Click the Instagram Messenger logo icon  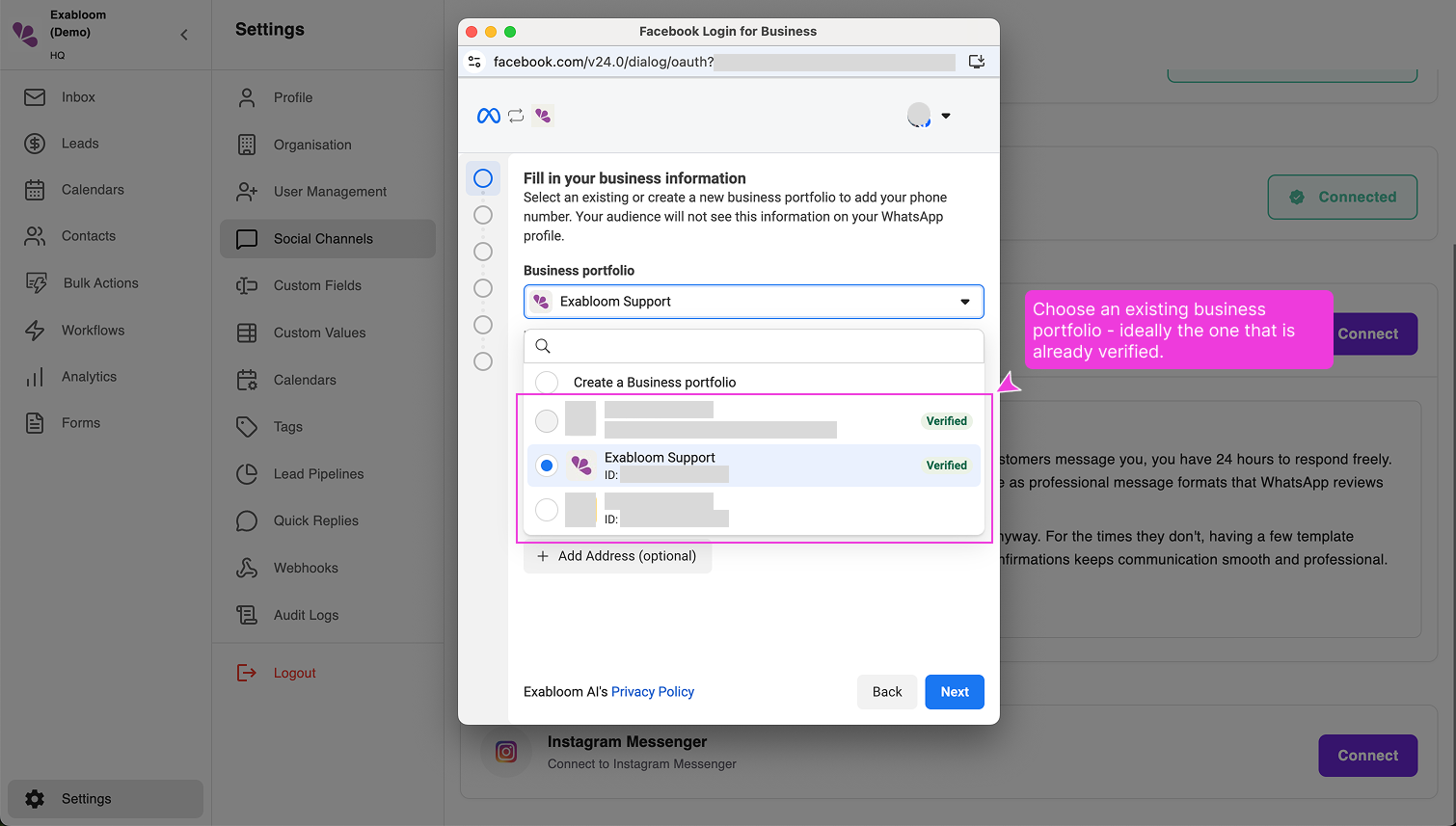(x=506, y=752)
